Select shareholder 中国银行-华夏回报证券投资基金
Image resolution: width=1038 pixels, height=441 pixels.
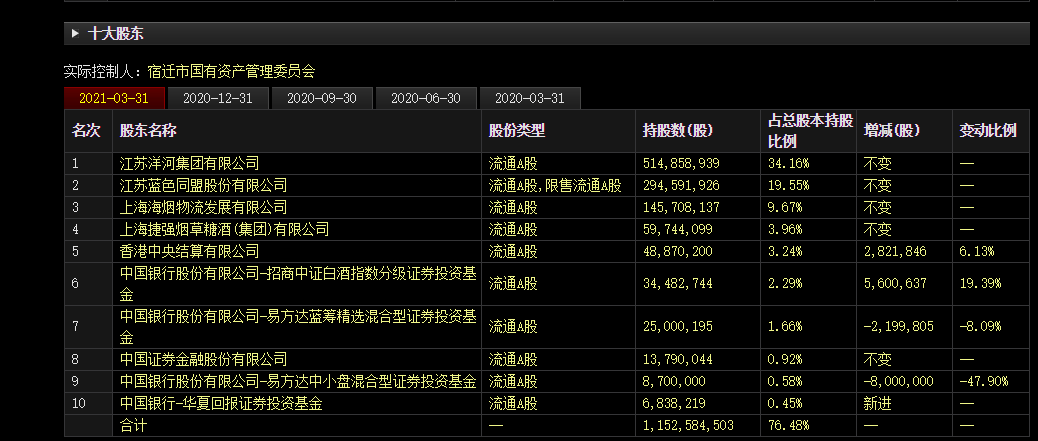tap(221, 403)
